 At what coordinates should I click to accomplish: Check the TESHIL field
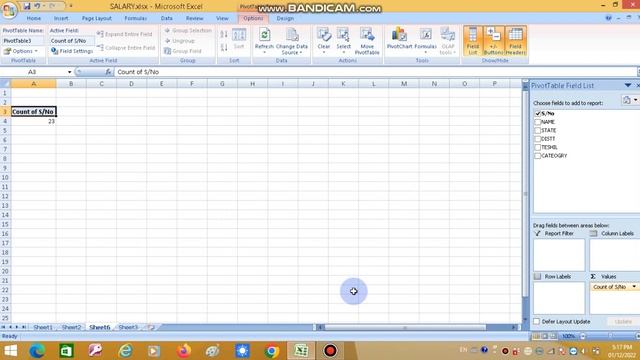538,147
